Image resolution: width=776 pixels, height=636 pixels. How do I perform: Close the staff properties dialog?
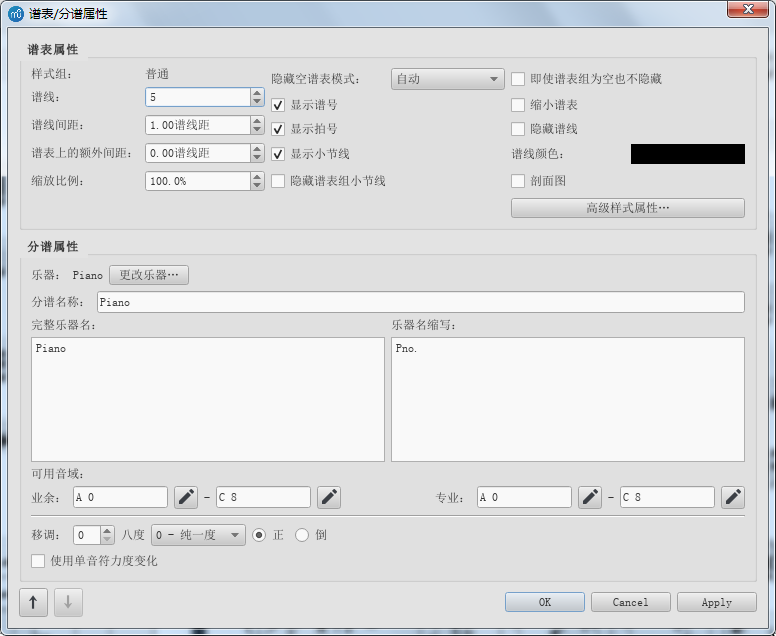click(x=741, y=9)
